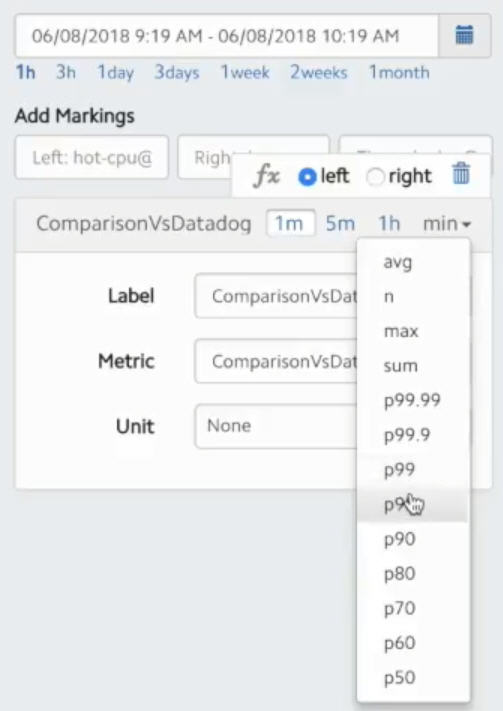Select the left axis radio button
This screenshot has width=503, height=711.
point(307,176)
